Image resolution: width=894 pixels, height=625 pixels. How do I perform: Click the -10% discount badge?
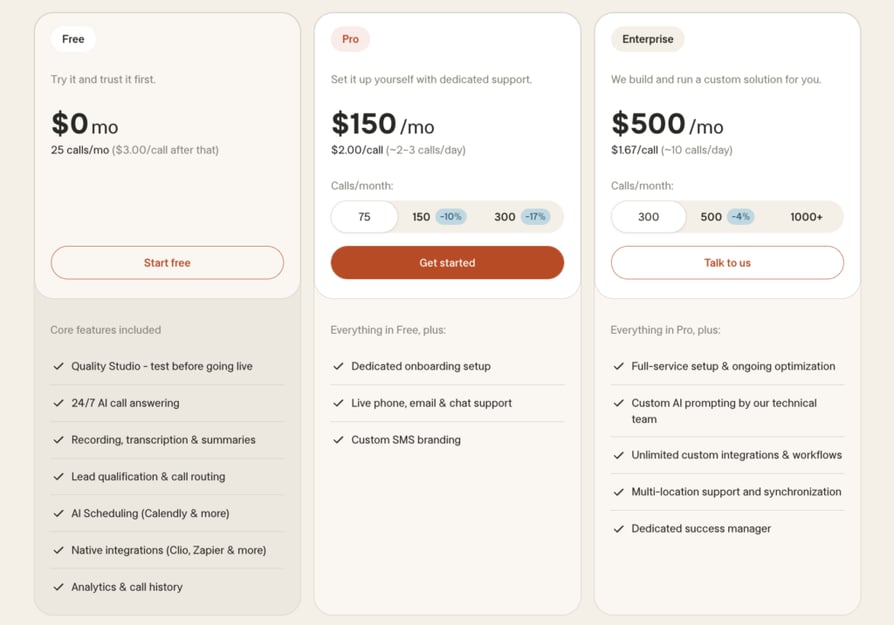click(x=451, y=217)
